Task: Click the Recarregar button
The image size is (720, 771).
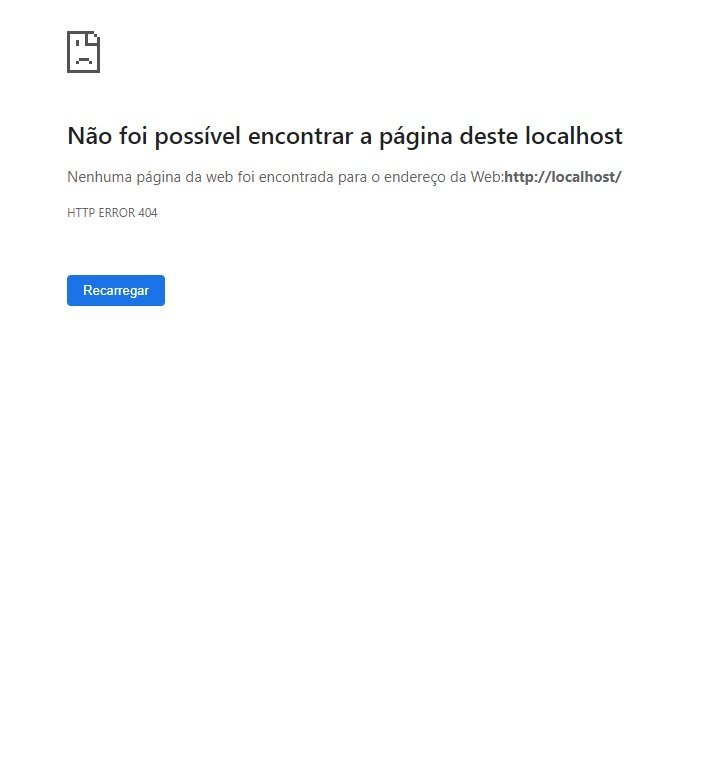Action: [x=116, y=290]
